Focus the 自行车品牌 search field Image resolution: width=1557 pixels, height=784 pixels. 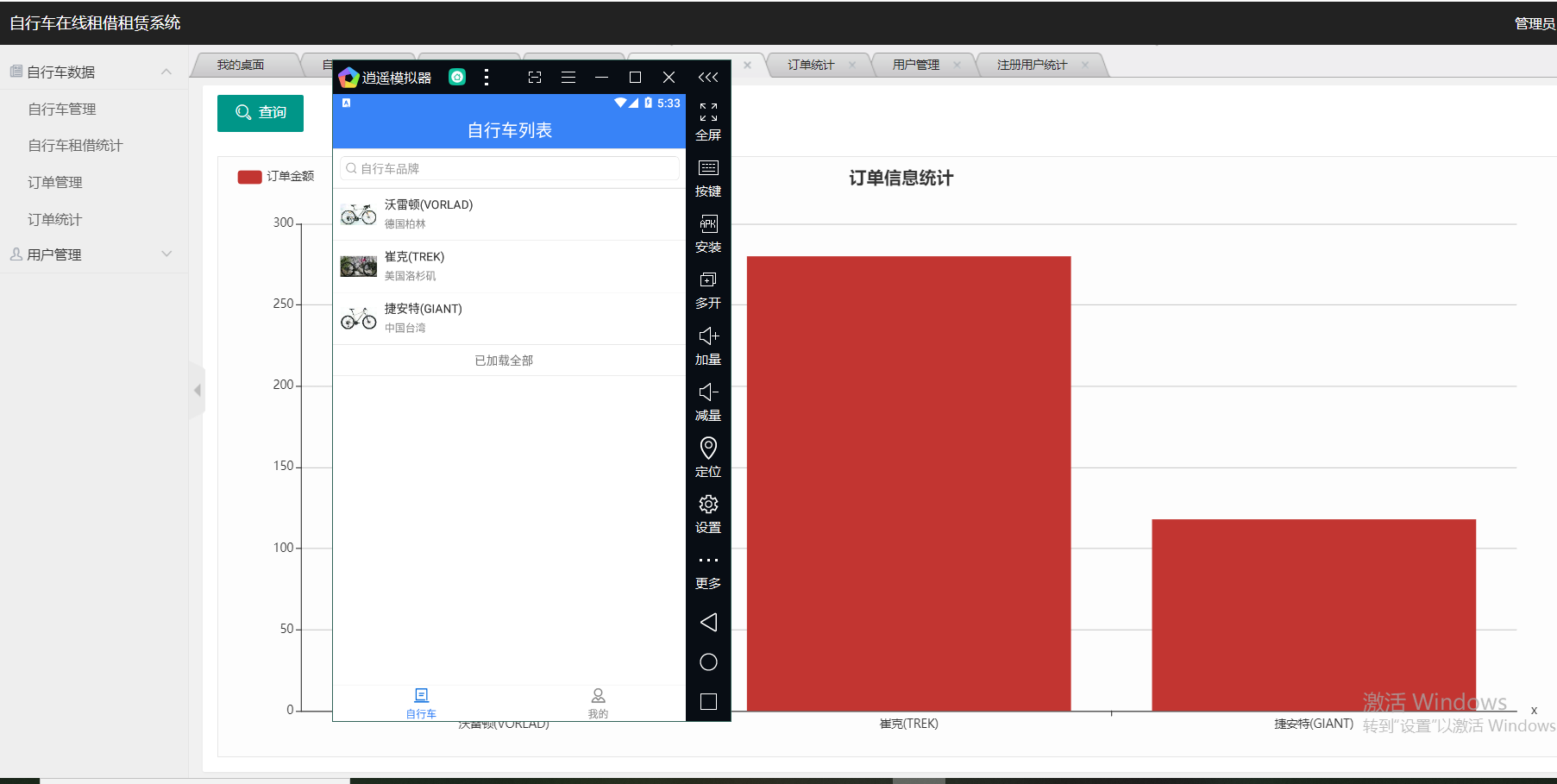tap(509, 168)
